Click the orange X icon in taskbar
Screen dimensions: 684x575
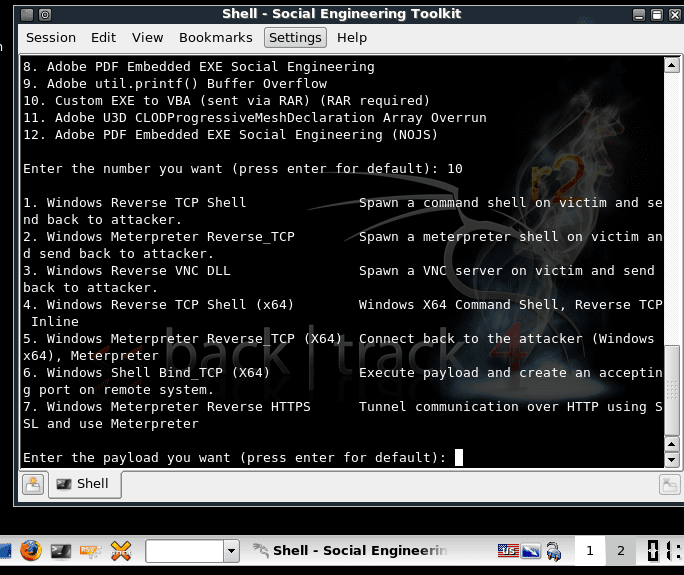coord(122,550)
